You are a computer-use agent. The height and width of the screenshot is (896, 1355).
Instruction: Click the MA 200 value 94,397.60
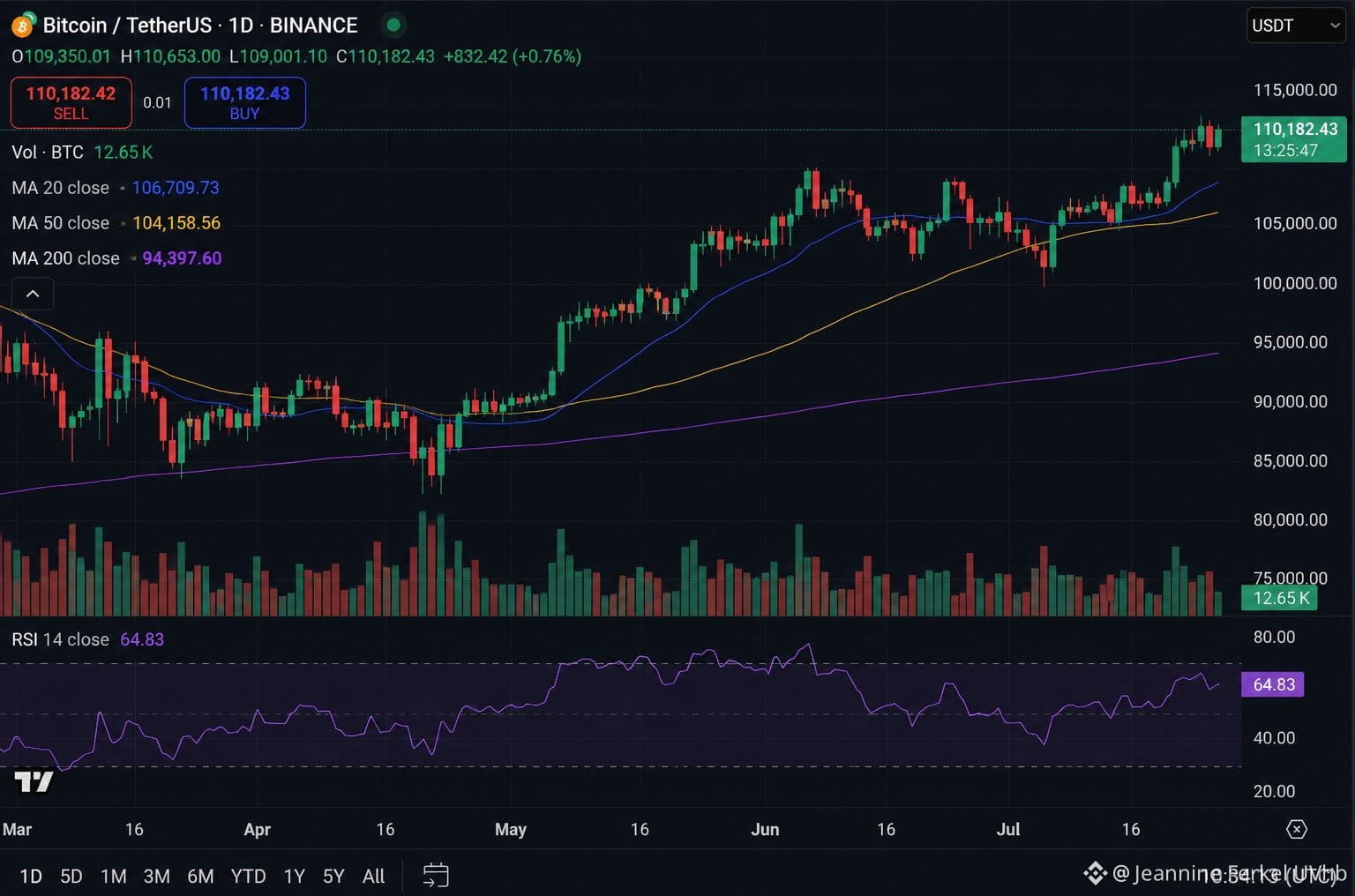tap(182, 258)
